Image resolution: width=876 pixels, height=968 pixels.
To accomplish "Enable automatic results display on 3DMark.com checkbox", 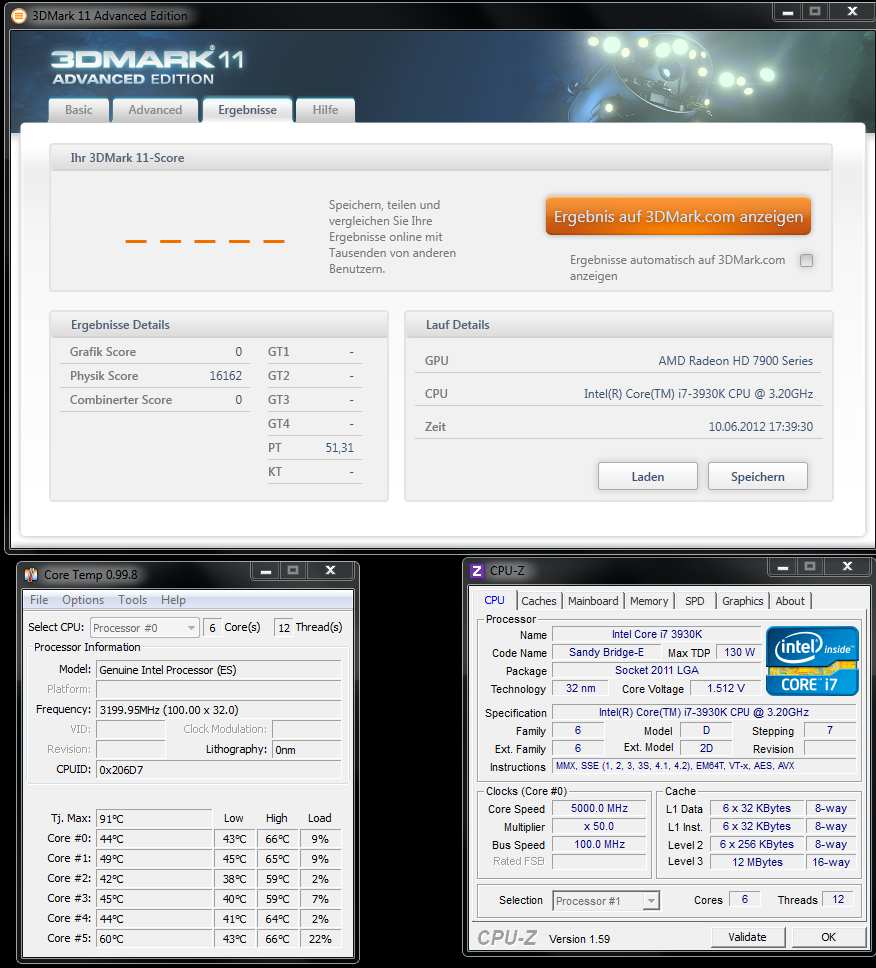I will [x=806, y=261].
